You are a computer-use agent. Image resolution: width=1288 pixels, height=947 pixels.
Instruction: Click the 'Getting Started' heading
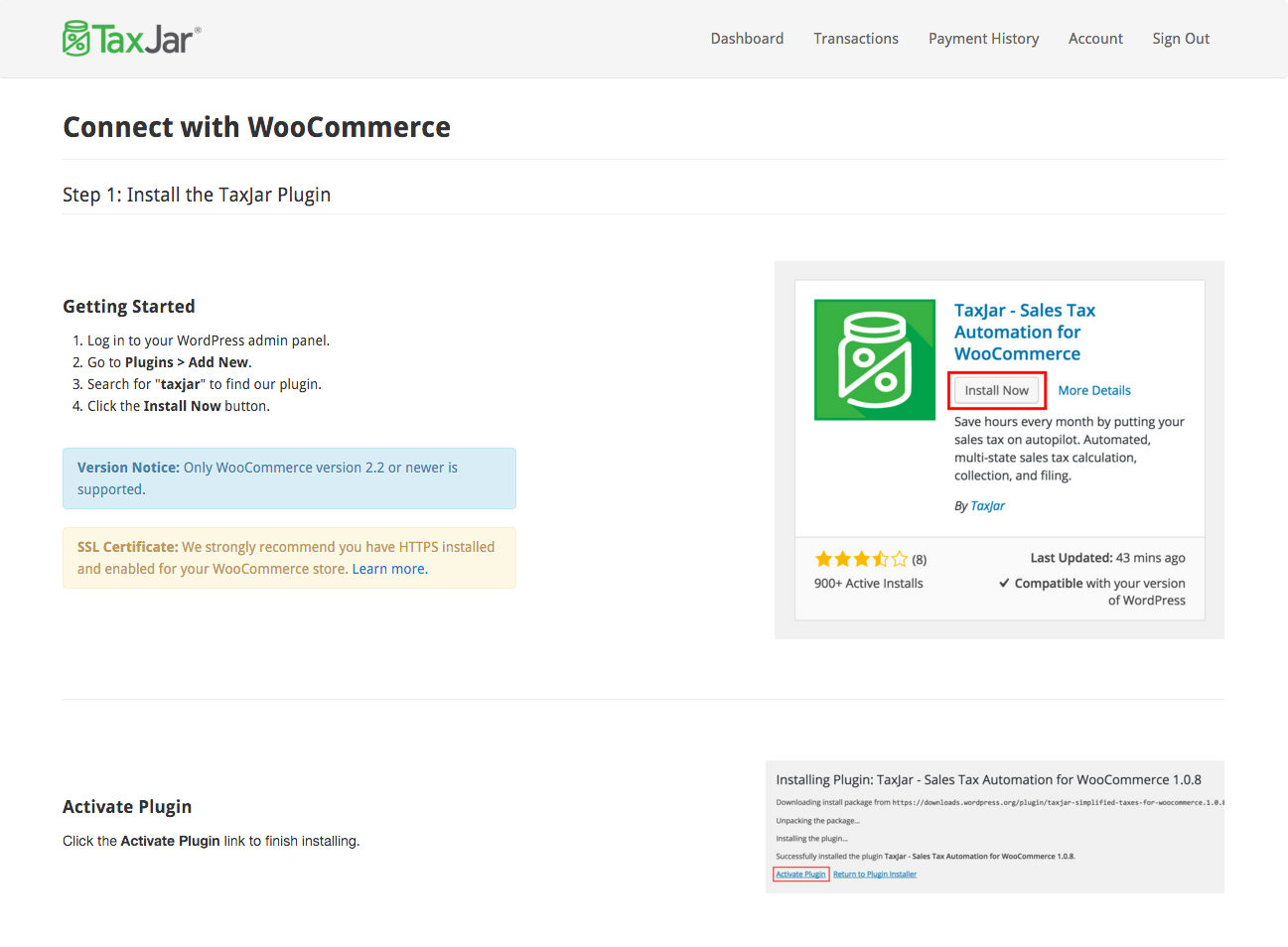pos(129,307)
